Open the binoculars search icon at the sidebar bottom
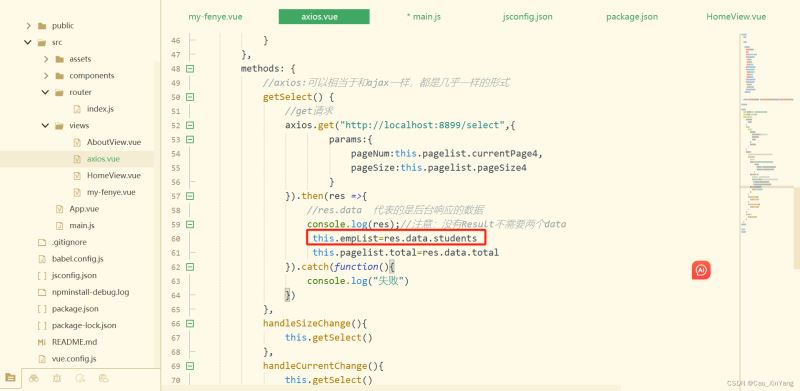 [34, 378]
